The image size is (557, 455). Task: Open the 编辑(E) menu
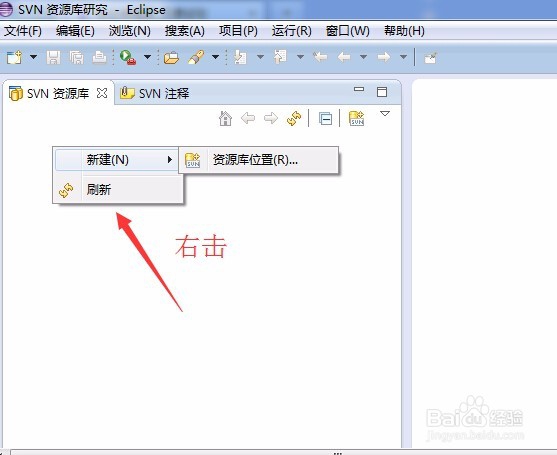tap(75, 31)
